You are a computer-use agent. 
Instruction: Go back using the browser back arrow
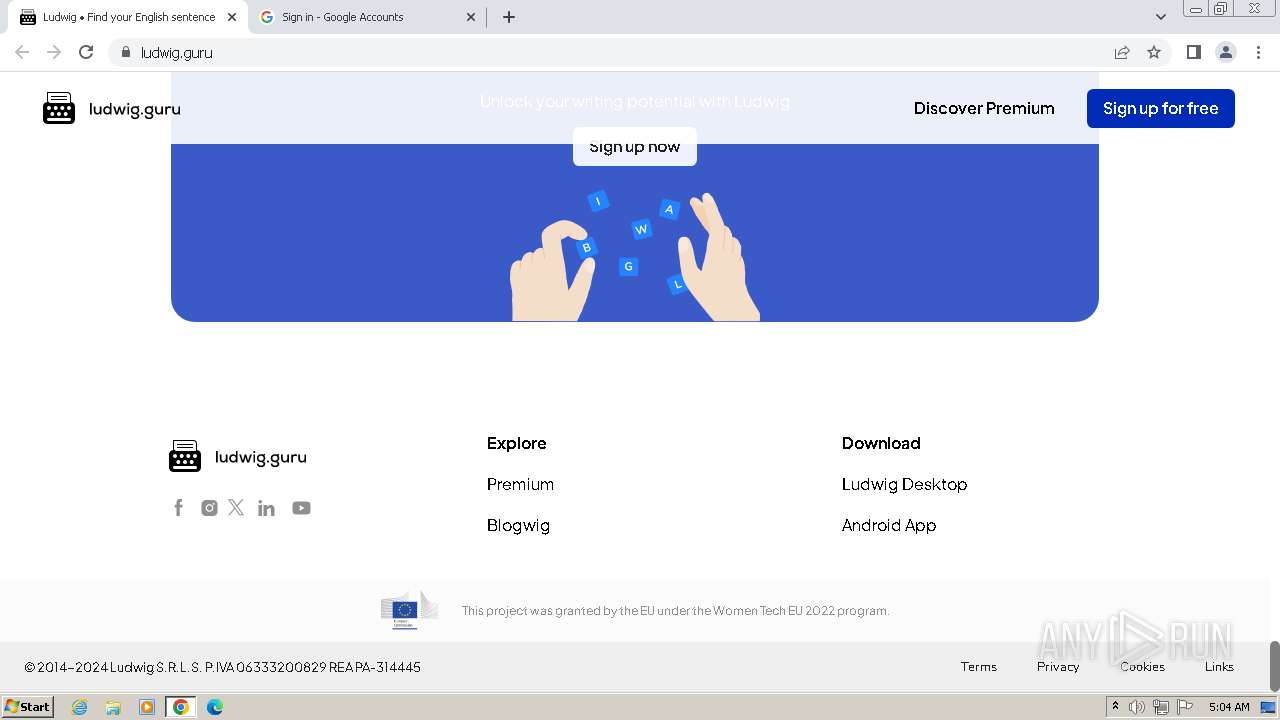[x=22, y=52]
